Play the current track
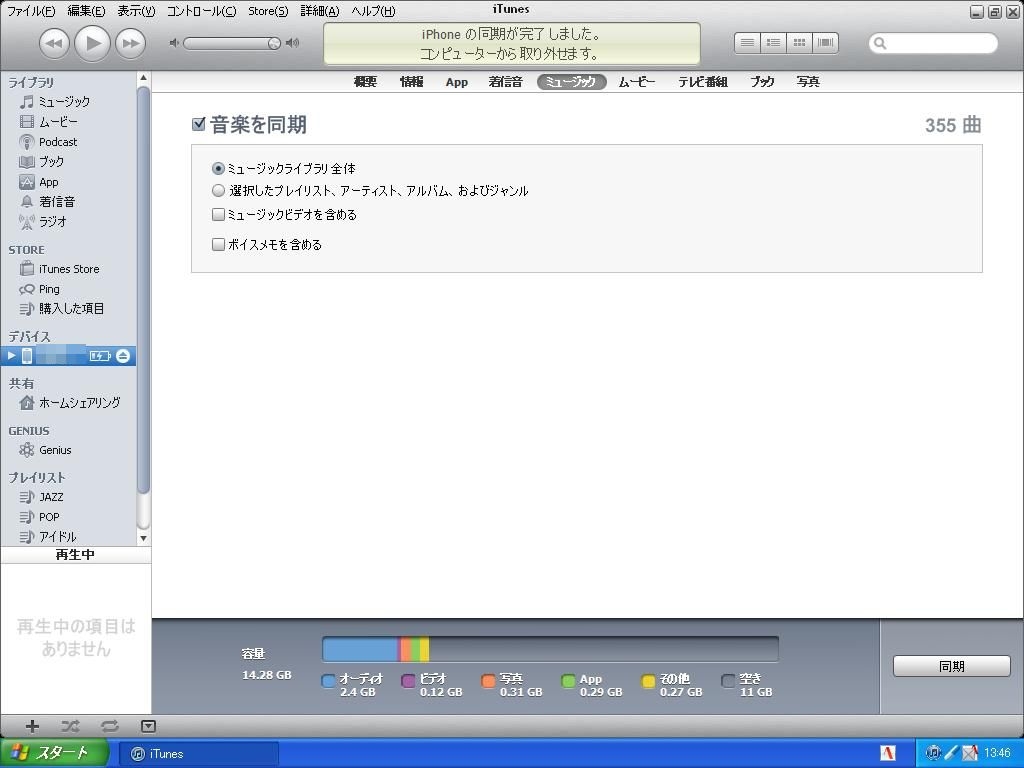Screen dimensions: 1024x768 92,44
